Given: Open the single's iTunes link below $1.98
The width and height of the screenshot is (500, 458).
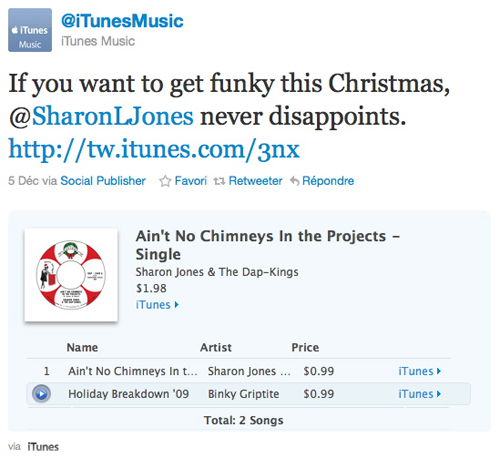Looking at the screenshot, I should (x=157, y=305).
